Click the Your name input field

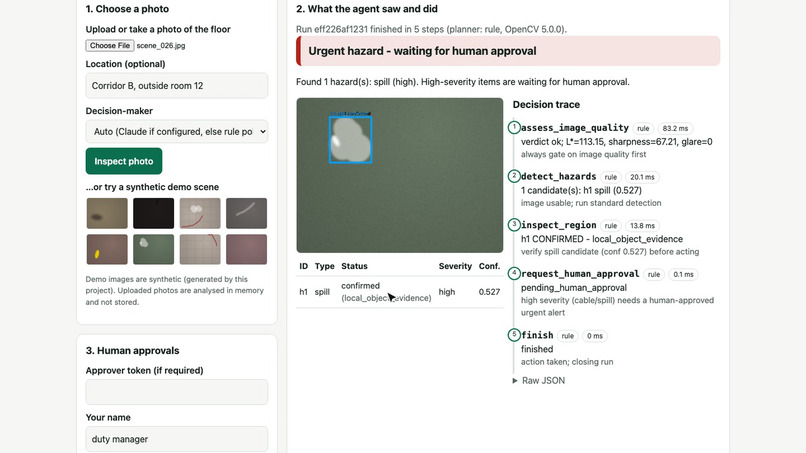pos(176,439)
